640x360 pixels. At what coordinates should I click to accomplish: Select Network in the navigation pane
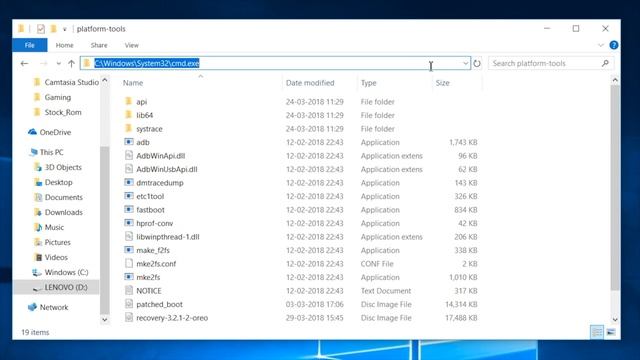point(53,307)
